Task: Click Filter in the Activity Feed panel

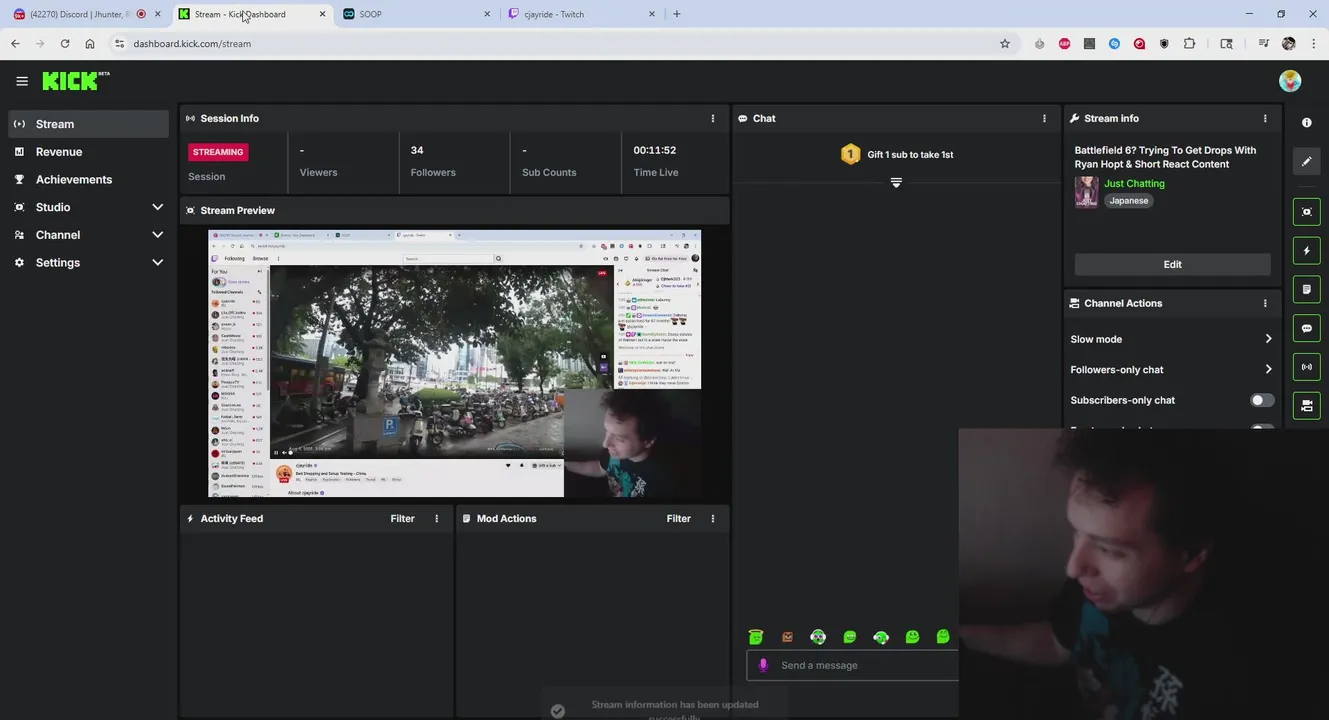Action: (x=402, y=518)
